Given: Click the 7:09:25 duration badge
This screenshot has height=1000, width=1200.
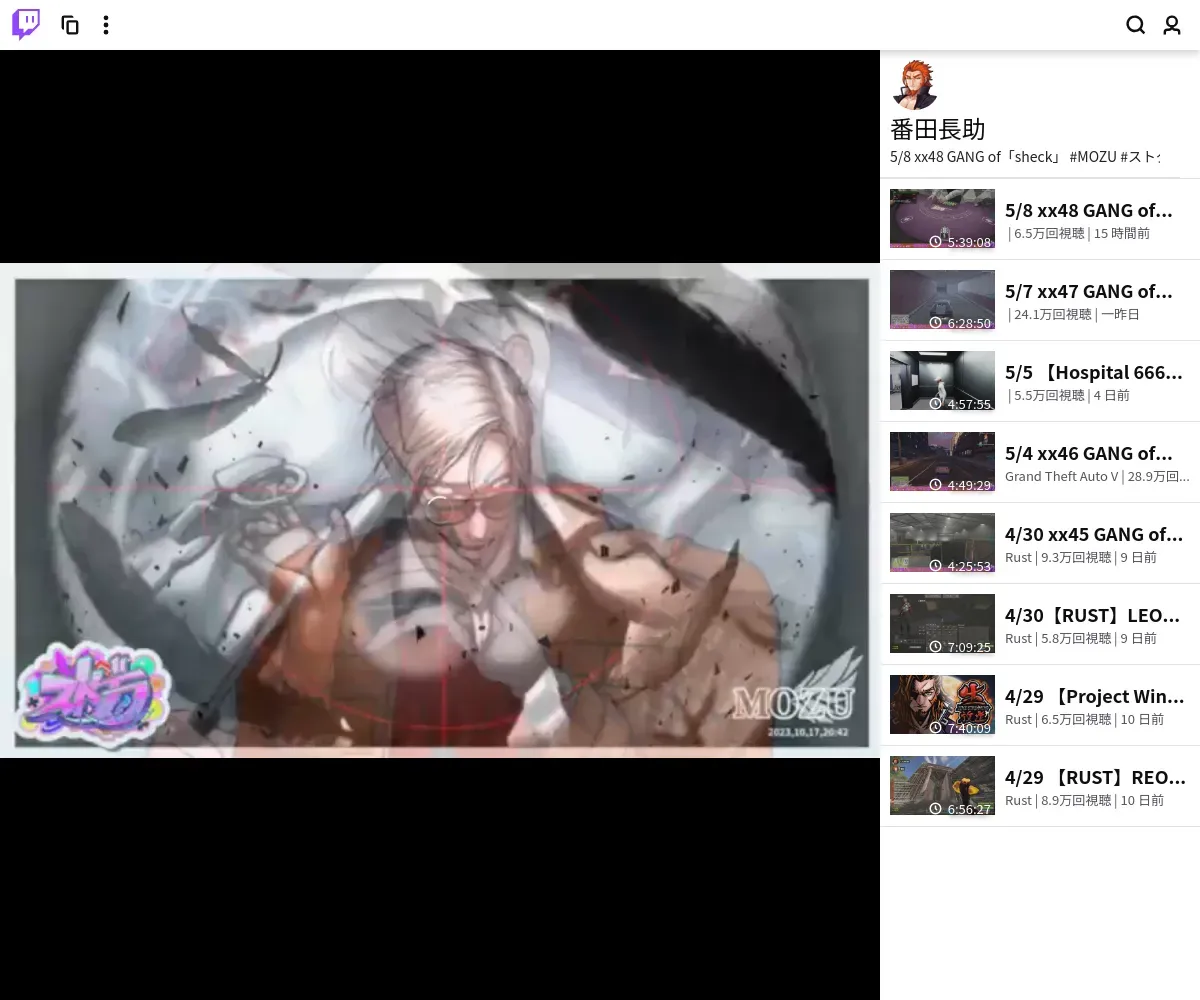Looking at the screenshot, I should [960, 647].
